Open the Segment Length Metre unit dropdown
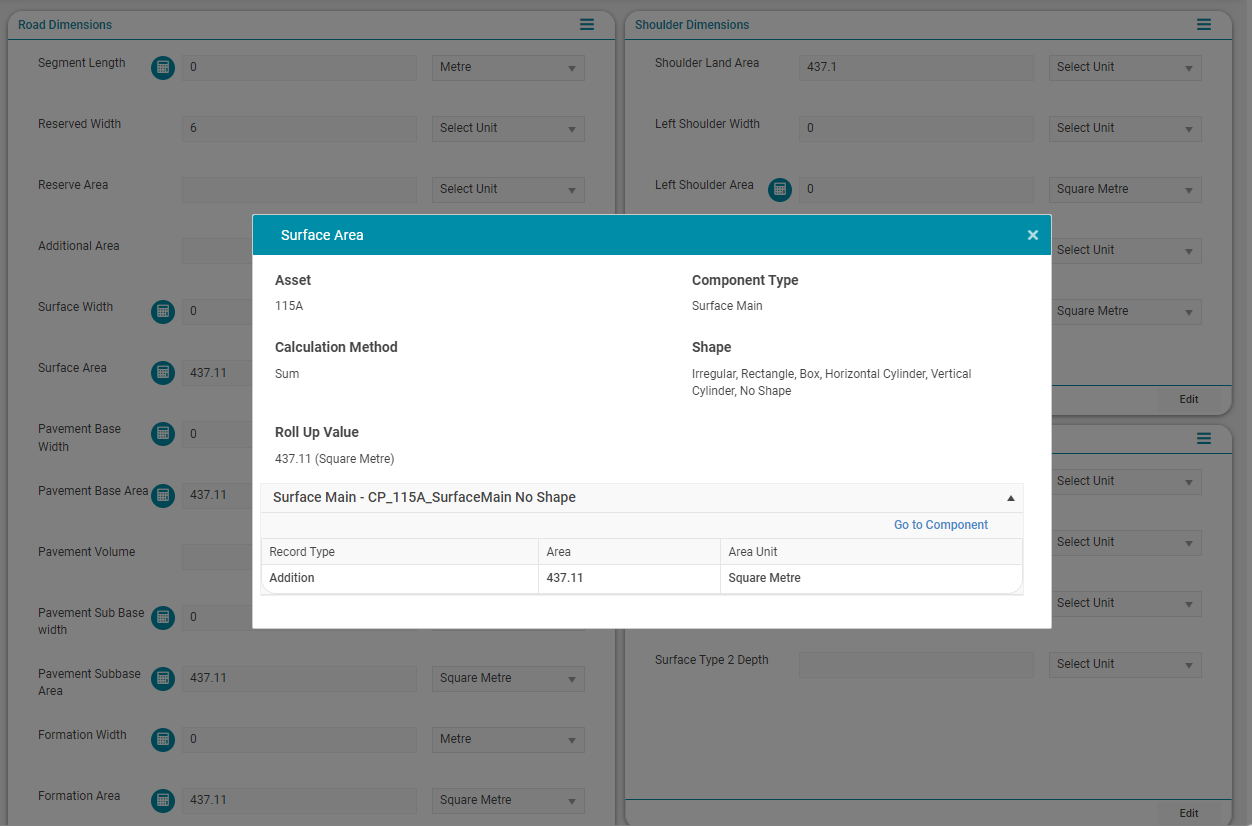1252x826 pixels. coord(508,68)
